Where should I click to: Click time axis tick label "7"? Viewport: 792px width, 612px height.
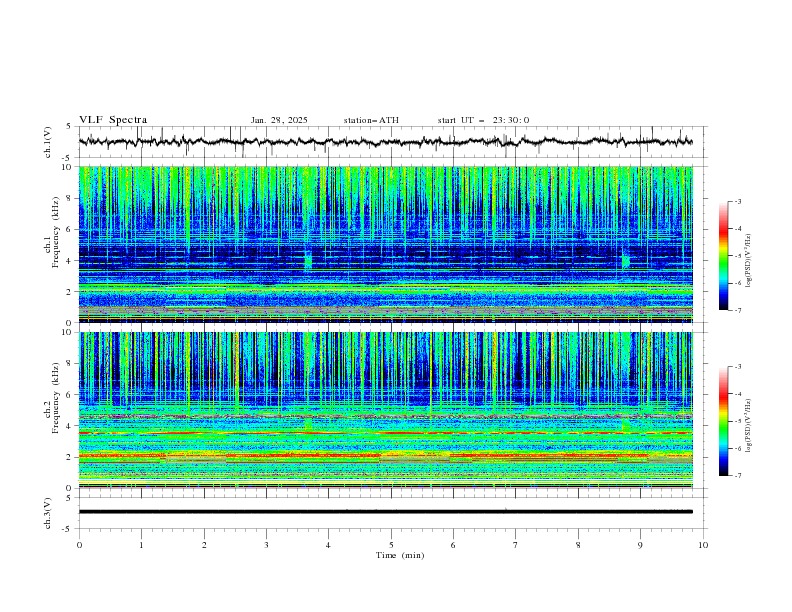point(516,545)
